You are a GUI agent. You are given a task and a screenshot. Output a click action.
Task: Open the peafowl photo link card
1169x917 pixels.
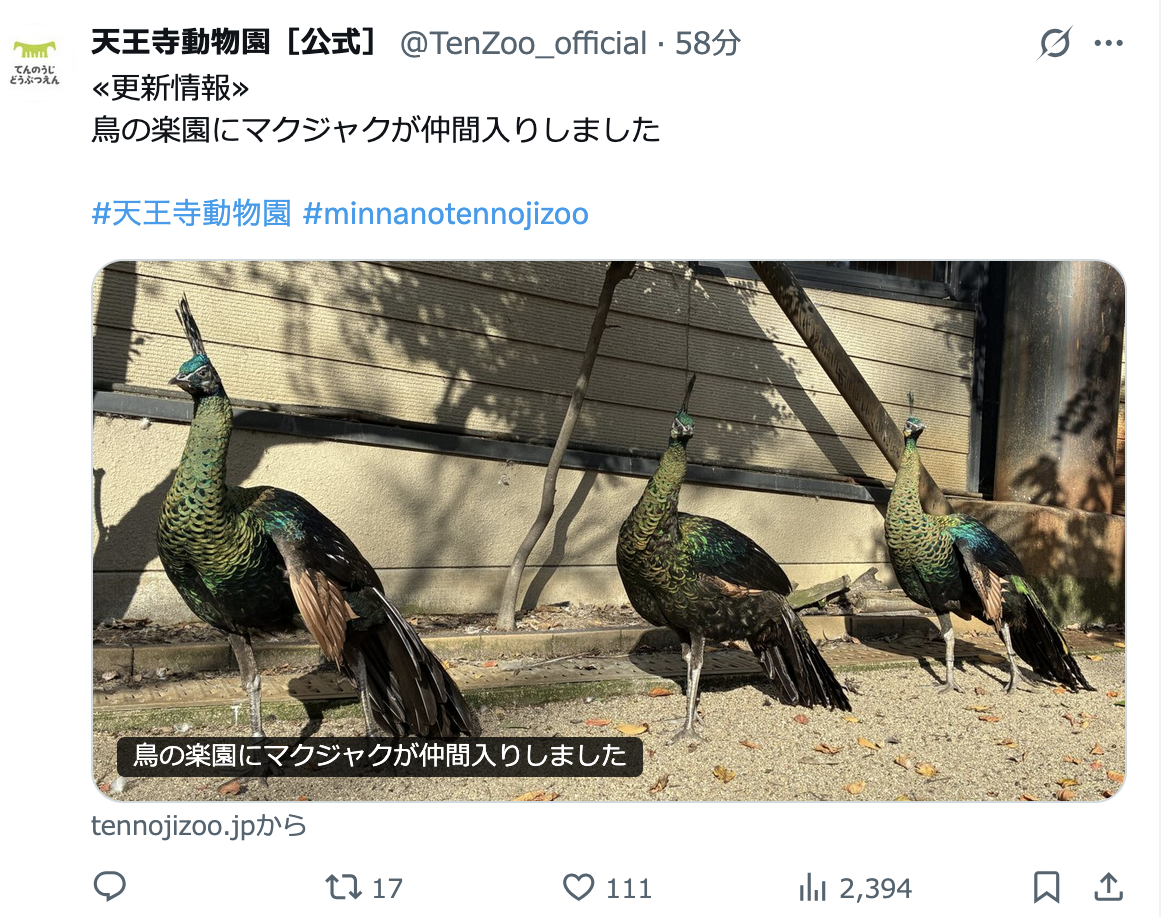click(608, 531)
